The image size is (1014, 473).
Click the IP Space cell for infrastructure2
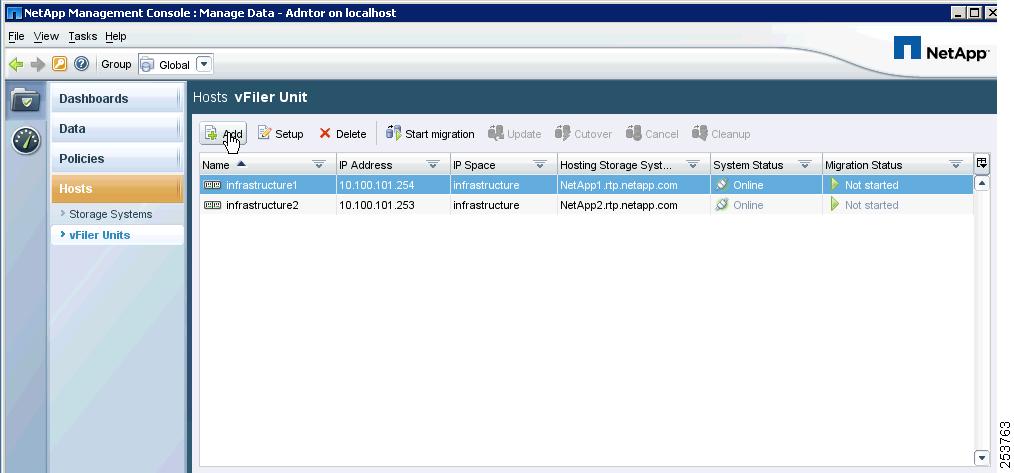click(x=504, y=205)
